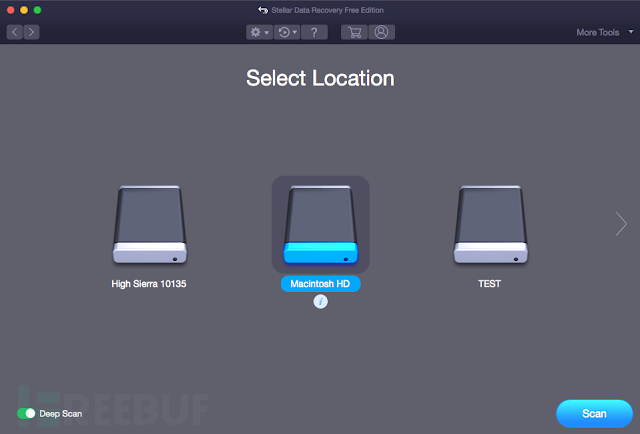
Task: Toggle the Deep Scan switch off
Action: [x=26, y=414]
